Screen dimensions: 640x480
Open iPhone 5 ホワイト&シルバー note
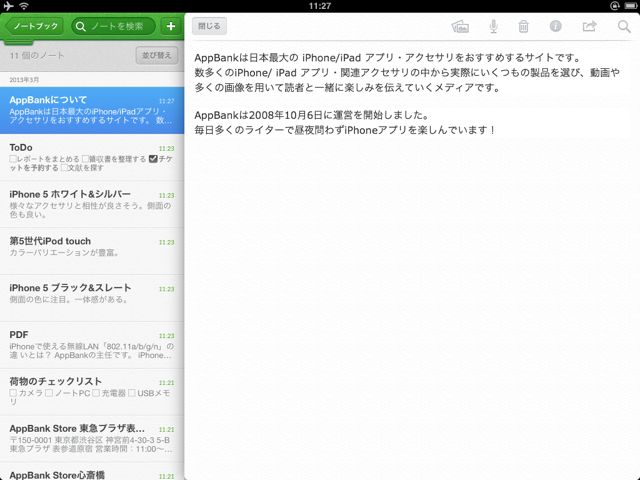[x=92, y=204]
